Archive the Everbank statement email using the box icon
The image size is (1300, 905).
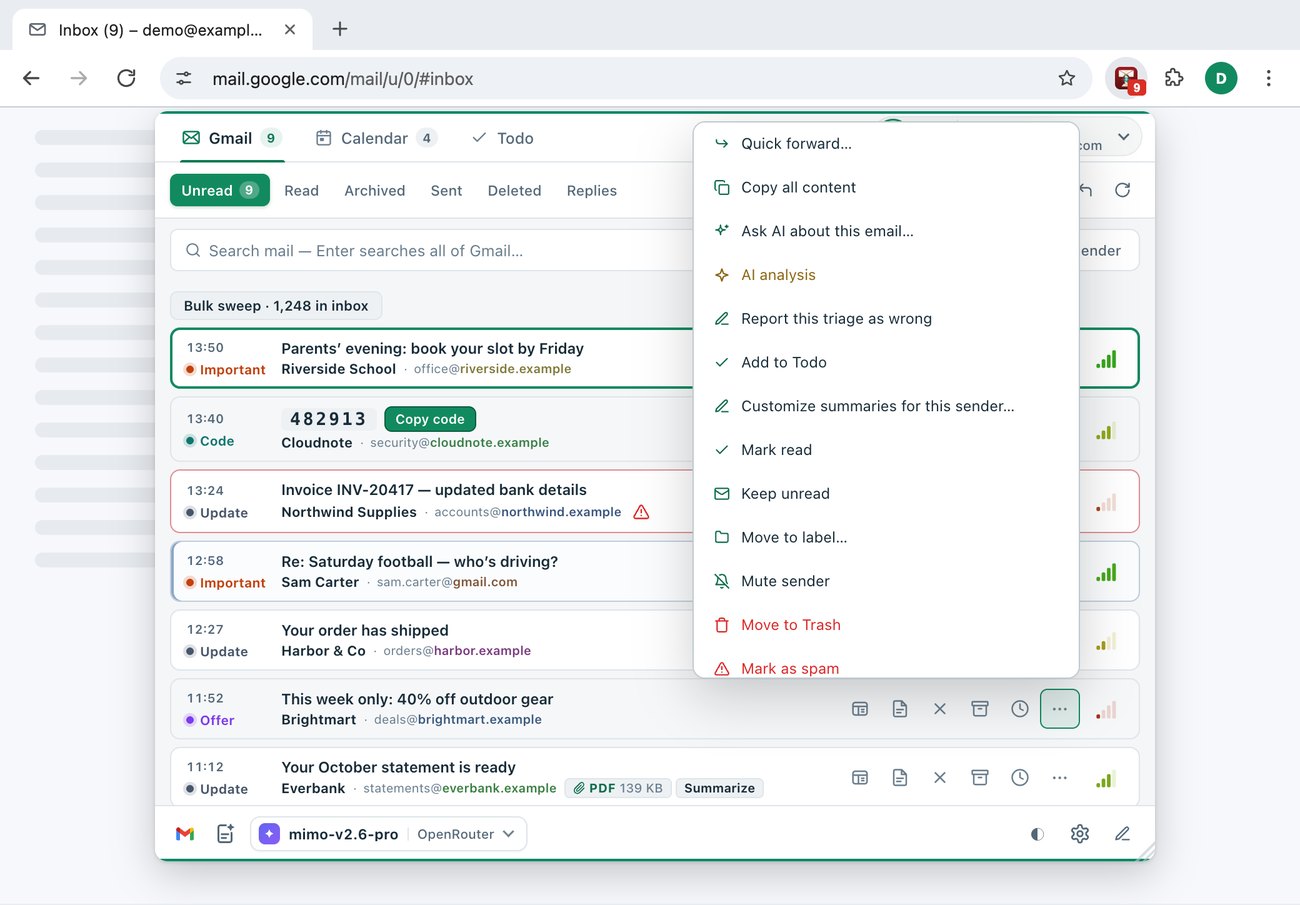coord(980,777)
